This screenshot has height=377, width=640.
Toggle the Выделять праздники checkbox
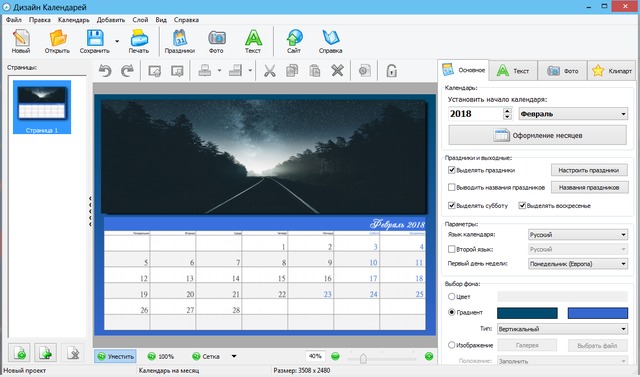click(x=451, y=170)
